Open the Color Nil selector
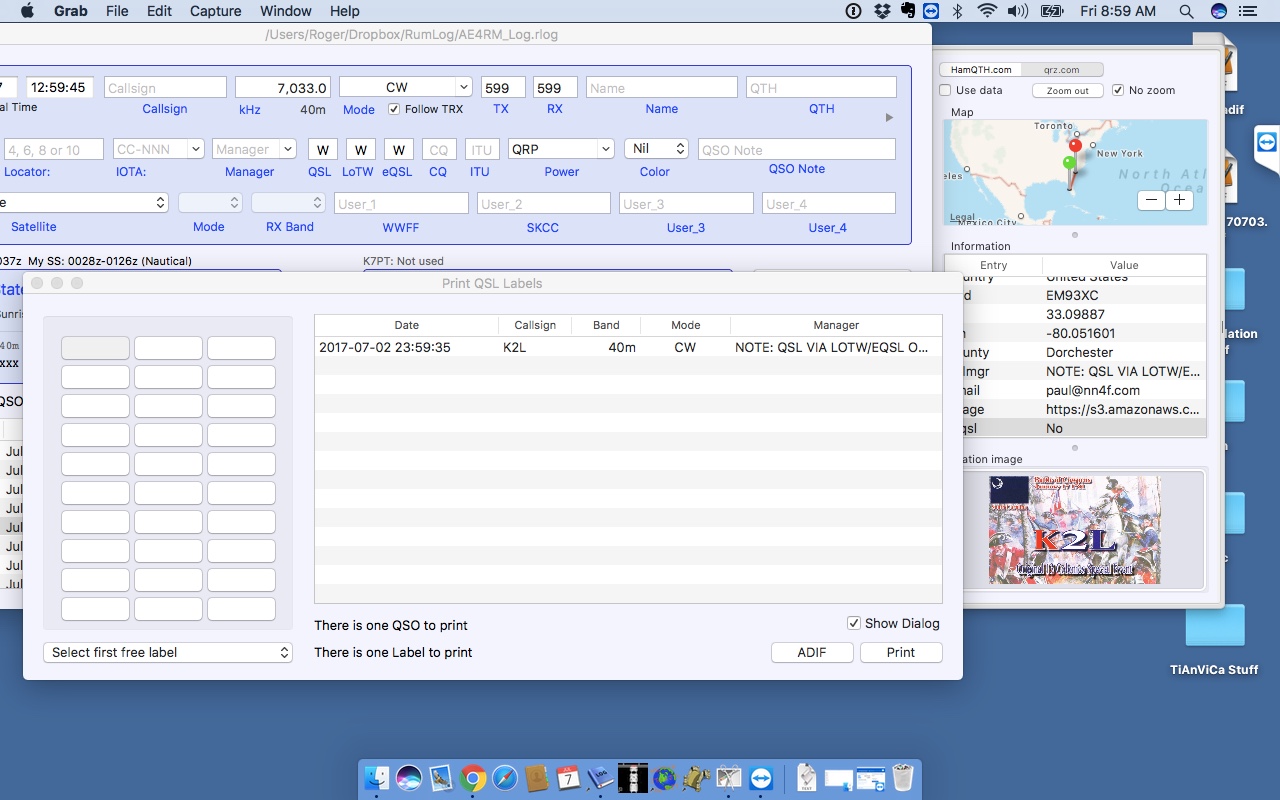This screenshot has height=800, width=1280. coord(656,149)
